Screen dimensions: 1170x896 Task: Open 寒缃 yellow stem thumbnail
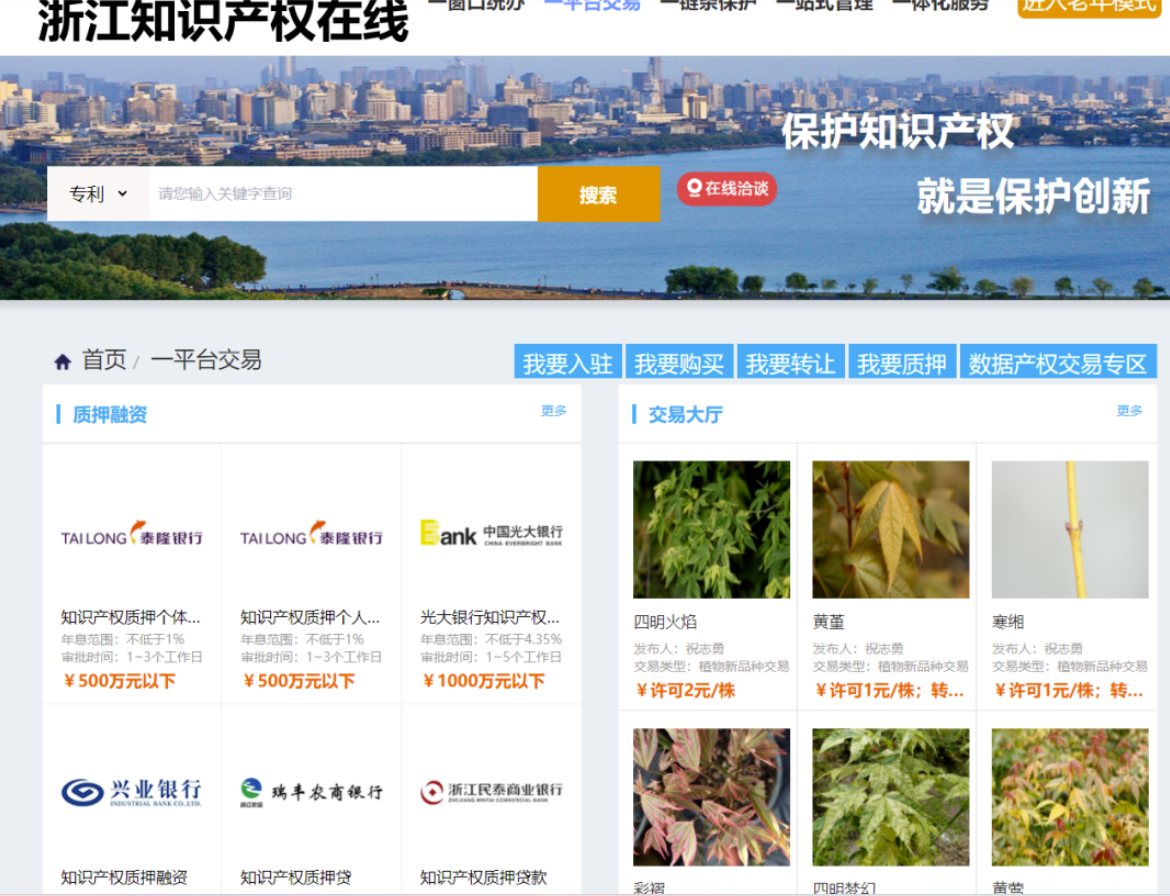pos(1070,530)
